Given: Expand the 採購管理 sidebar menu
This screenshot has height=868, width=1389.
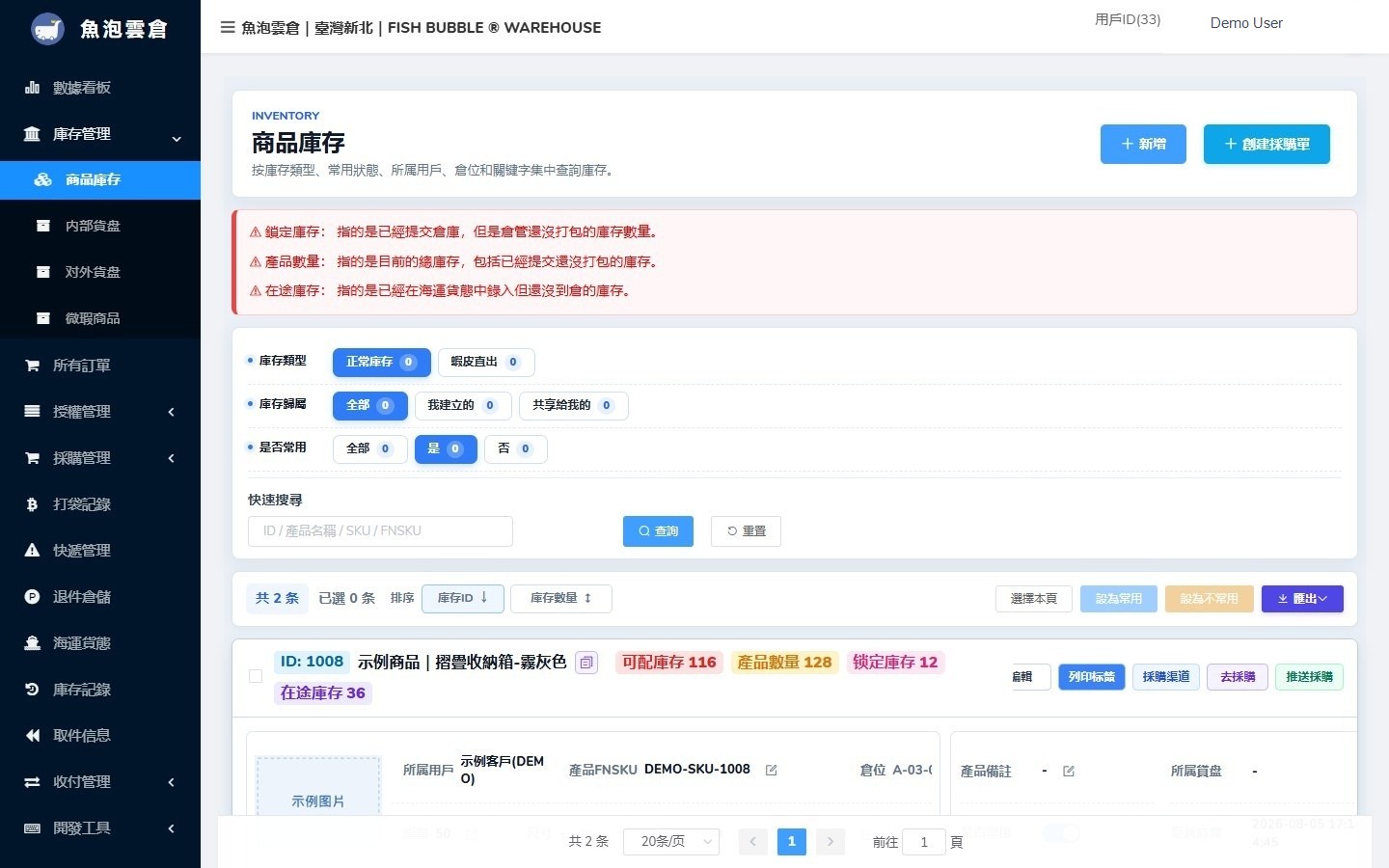Looking at the screenshot, I should click(x=100, y=458).
